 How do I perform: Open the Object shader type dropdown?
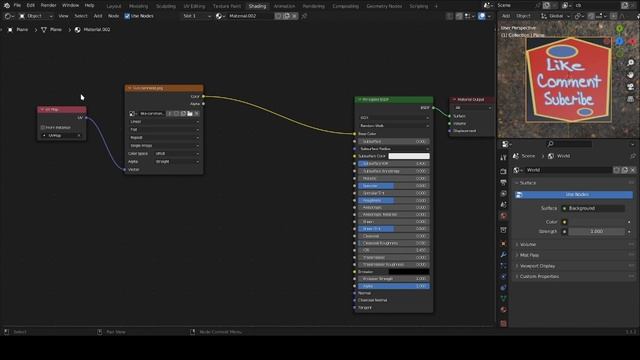36,16
